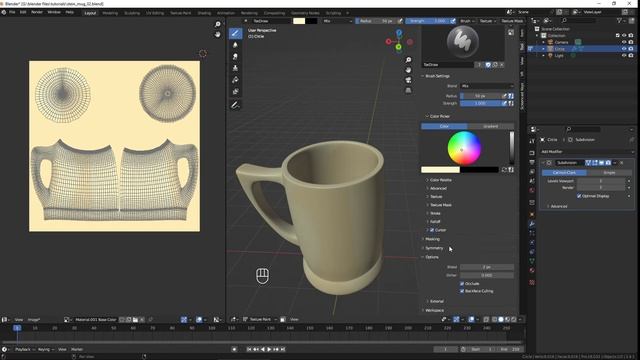Toggle Collection eye visibility icon
Image resolution: width=640 pixels, height=360 pixels.
(624, 36)
